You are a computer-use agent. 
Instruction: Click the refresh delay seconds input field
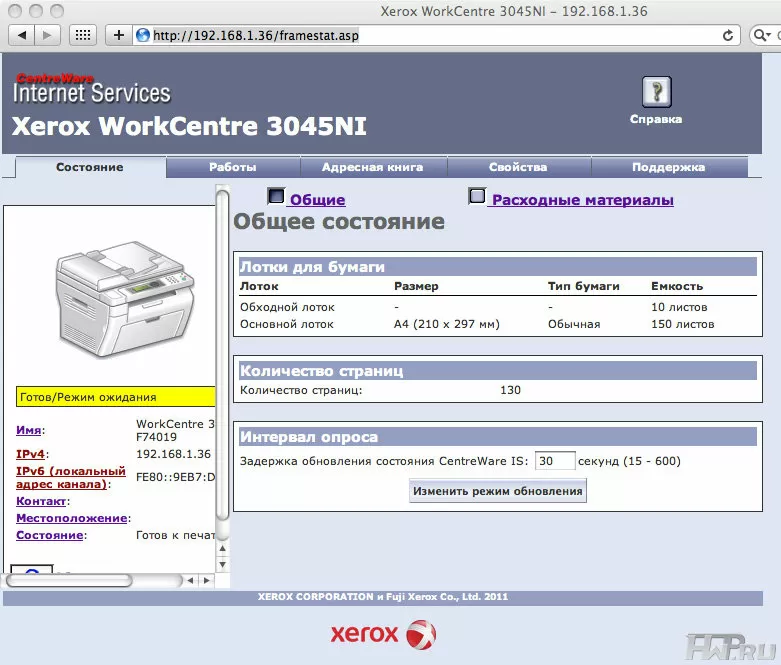pyautogui.click(x=555, y=461)
